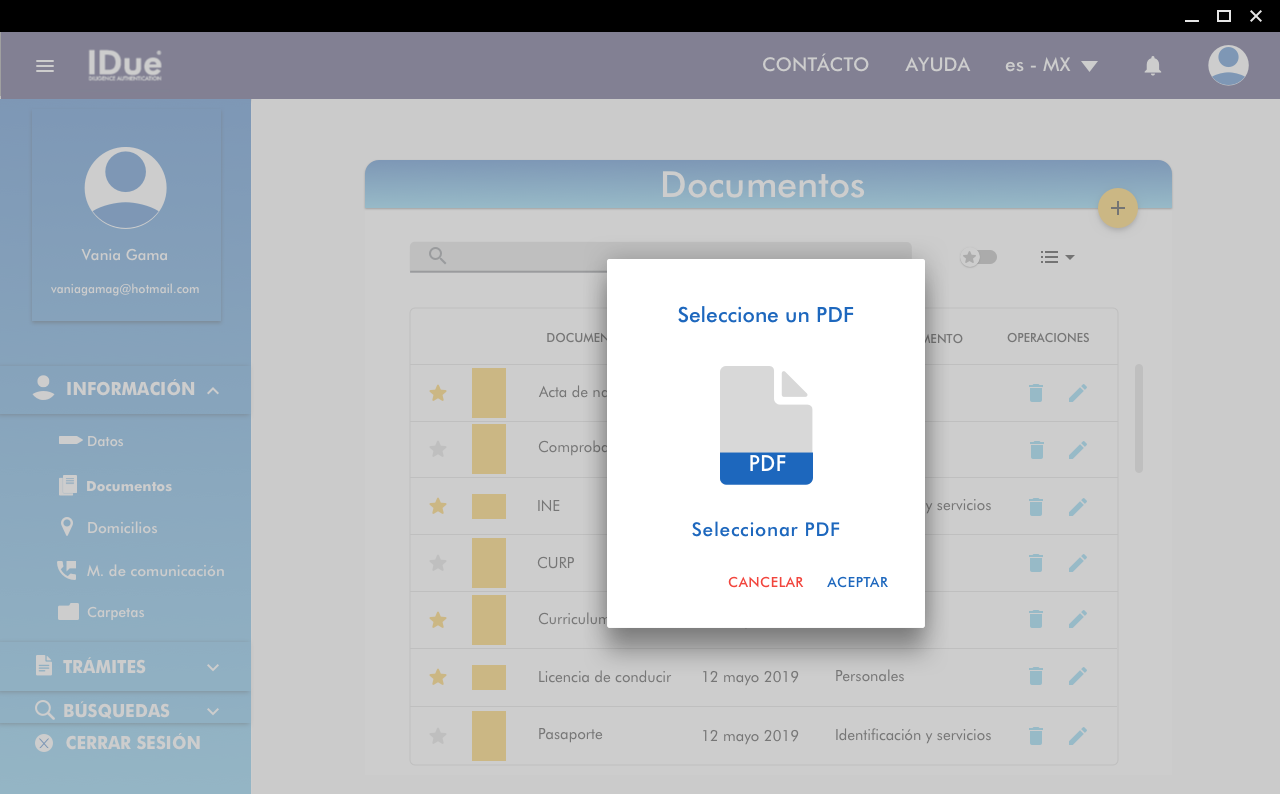
Task: Unmark favorite star for Licencia de conducir
Action: pos(437,677)
